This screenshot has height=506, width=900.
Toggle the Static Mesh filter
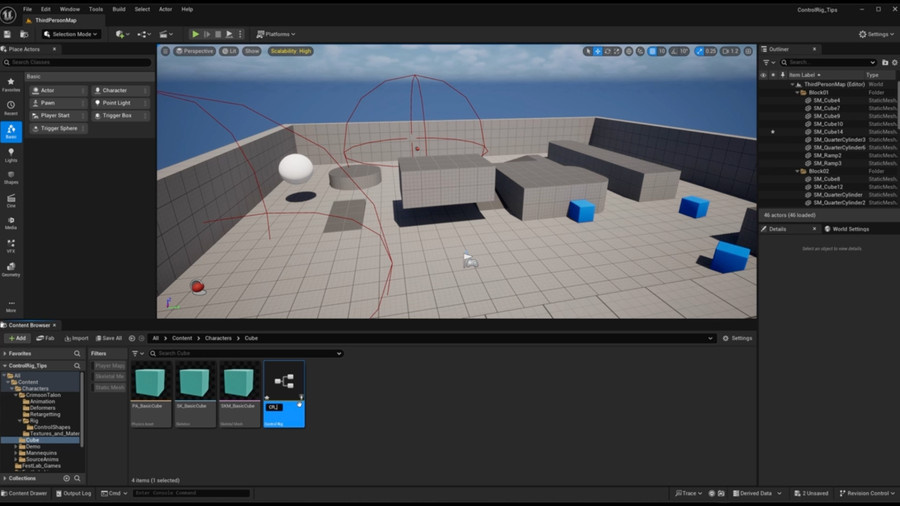point(109,387)
